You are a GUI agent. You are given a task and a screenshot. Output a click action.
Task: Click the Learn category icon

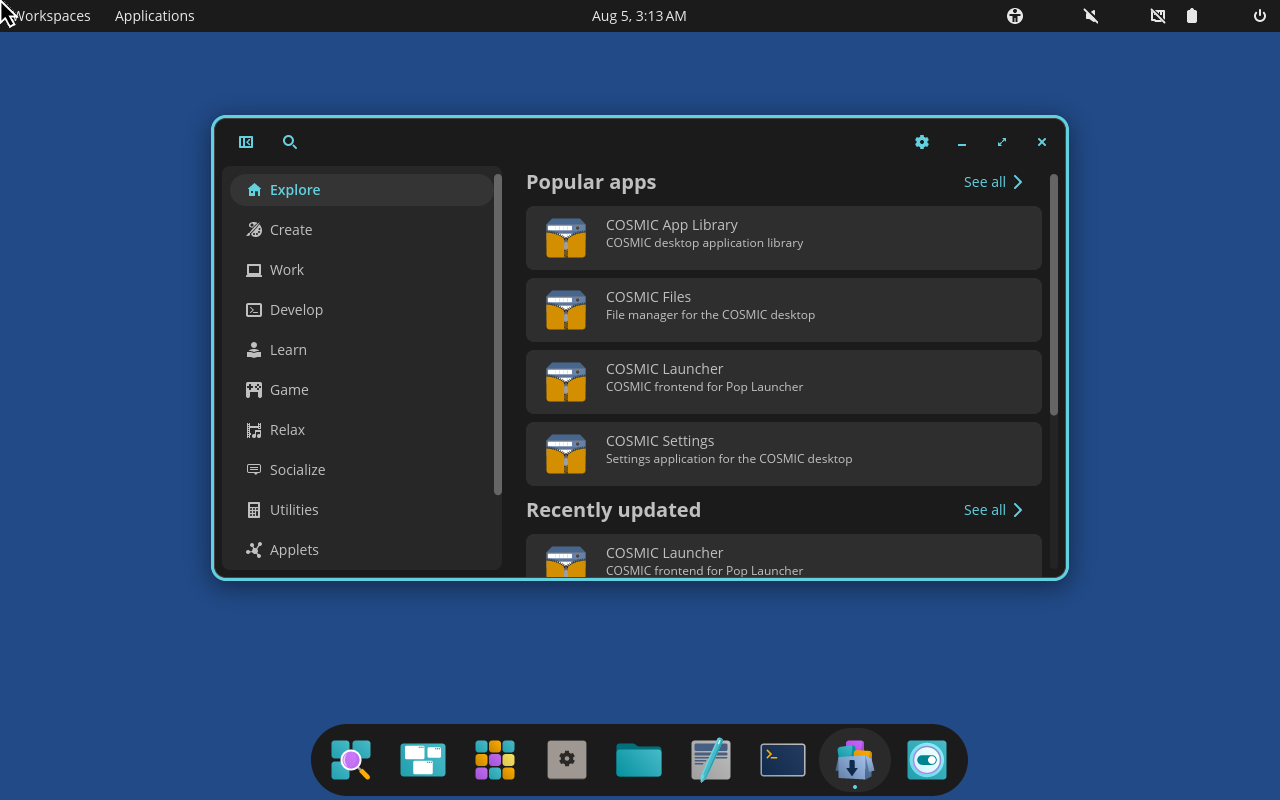click(254, 350)
